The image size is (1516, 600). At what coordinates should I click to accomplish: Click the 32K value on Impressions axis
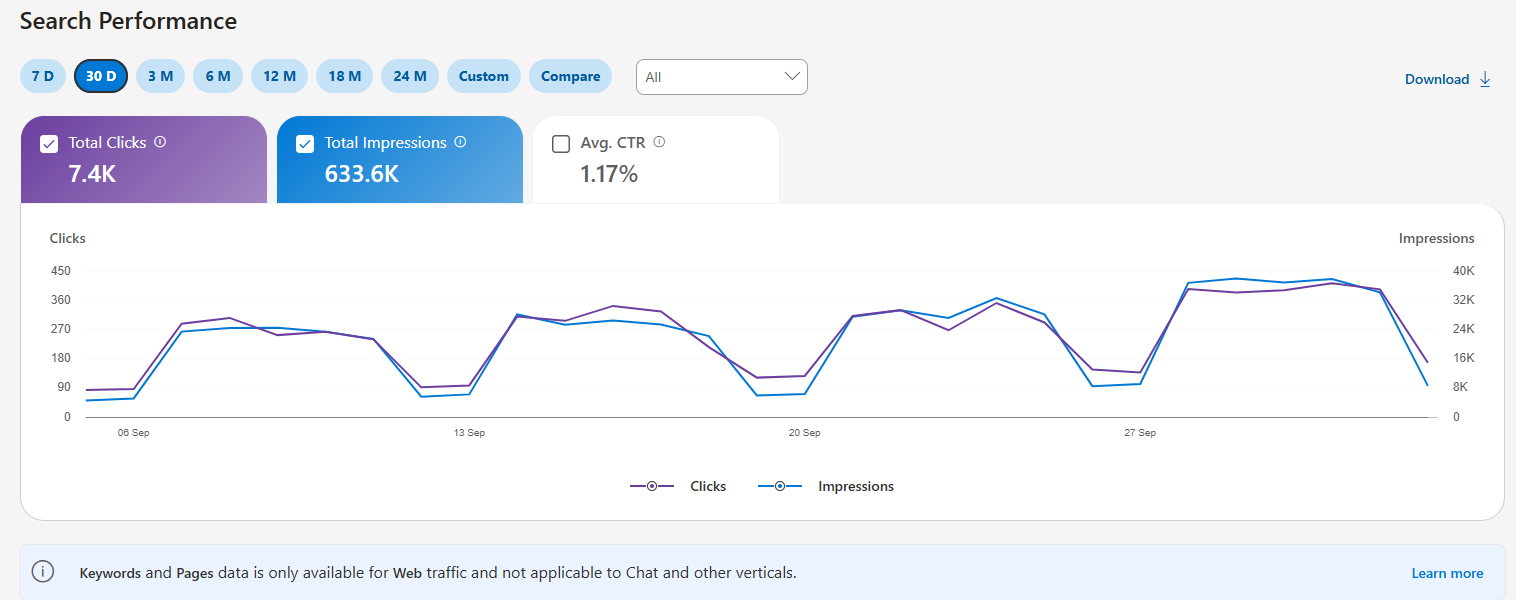pyautogui.click(x=1464, y=300)
